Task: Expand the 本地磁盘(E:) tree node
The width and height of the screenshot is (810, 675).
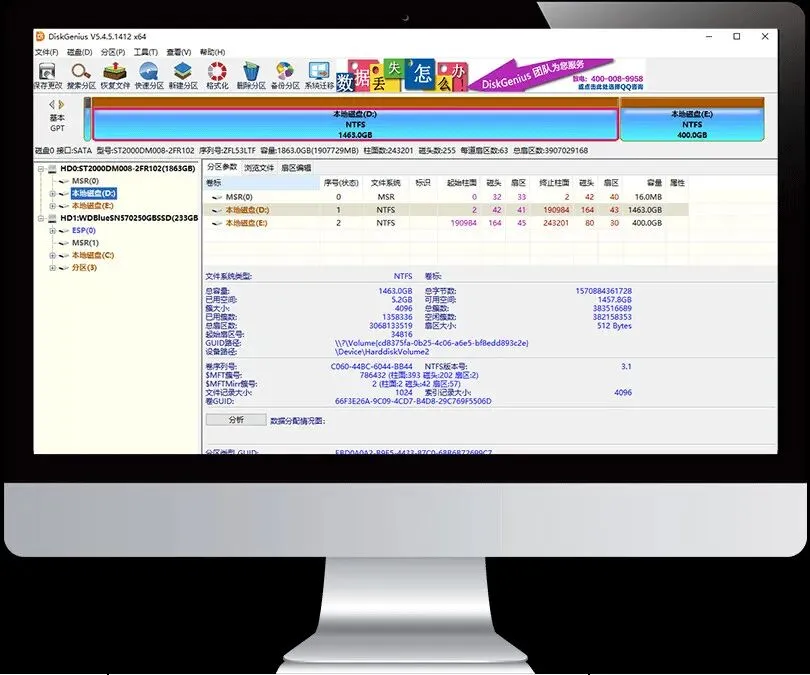Action: pyautogui.click(x=52, y=206)
